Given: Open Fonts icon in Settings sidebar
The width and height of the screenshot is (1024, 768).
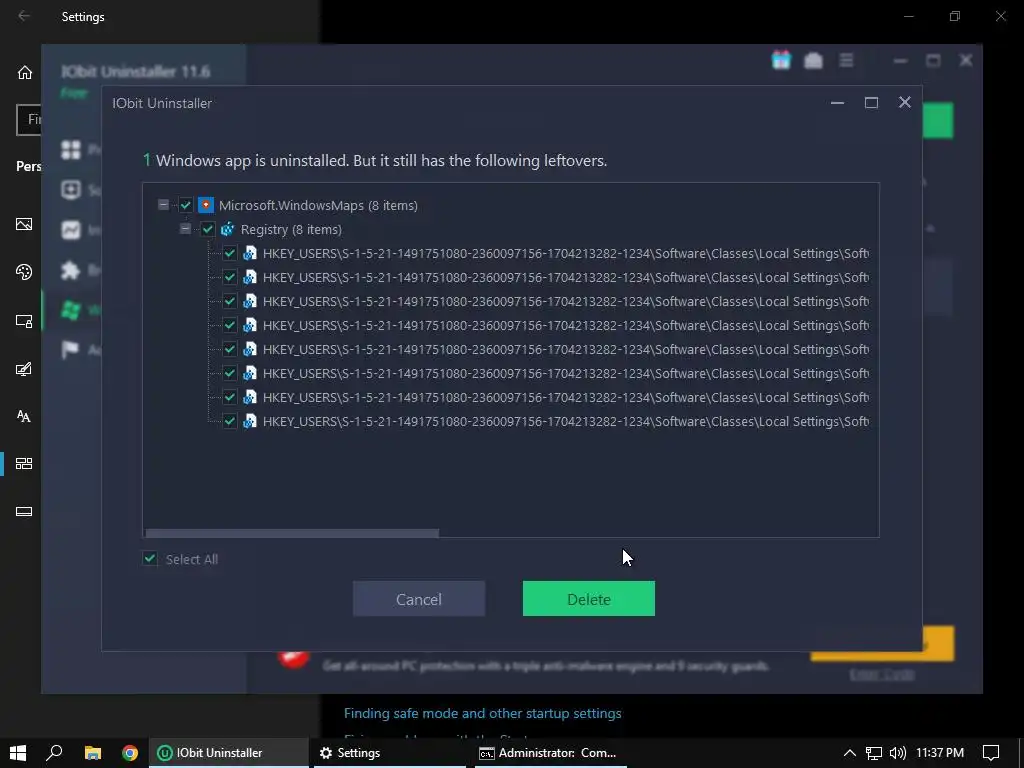Looking at the screenshot, I should [24, 416].
